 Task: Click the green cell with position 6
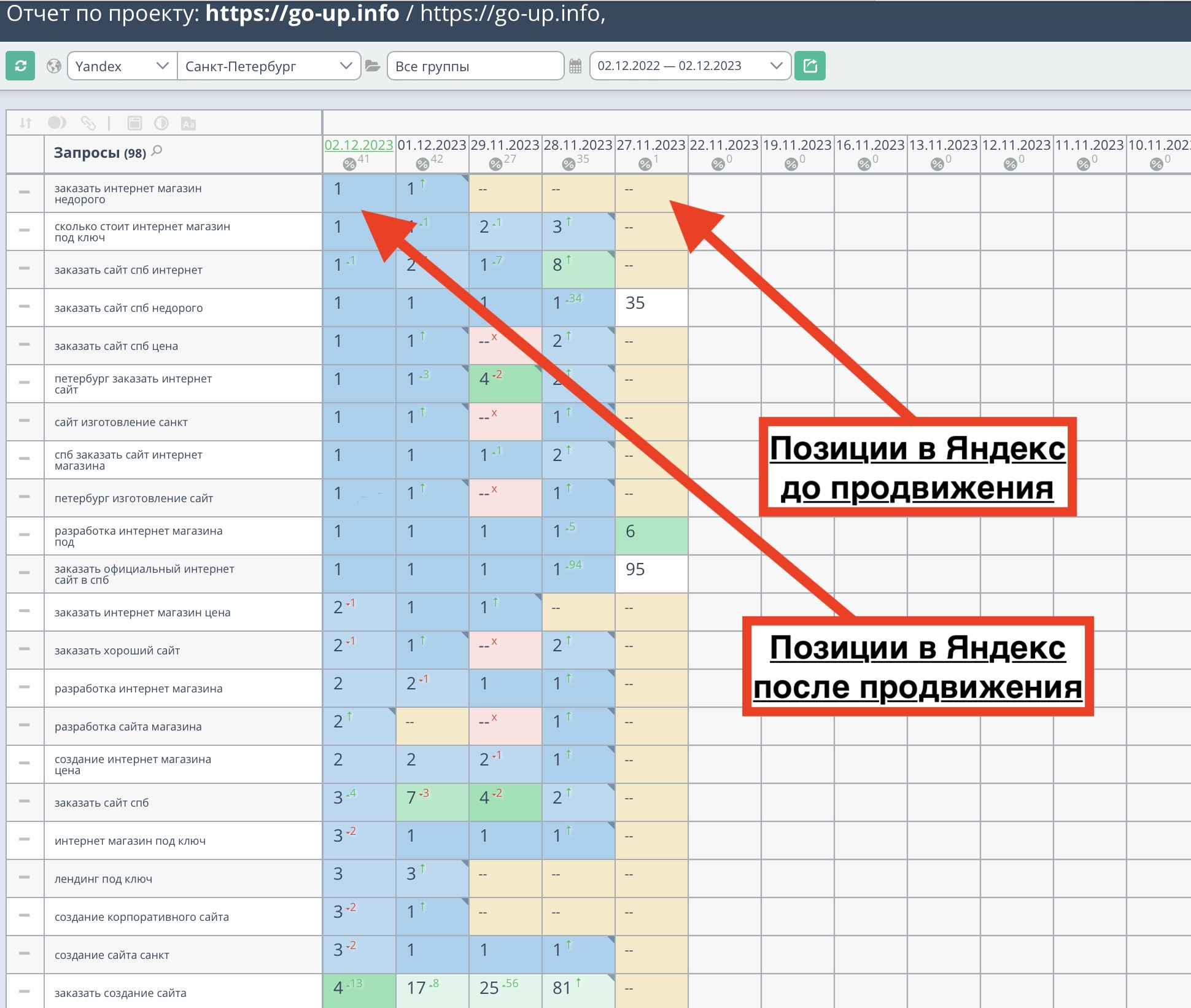point(651,535)
